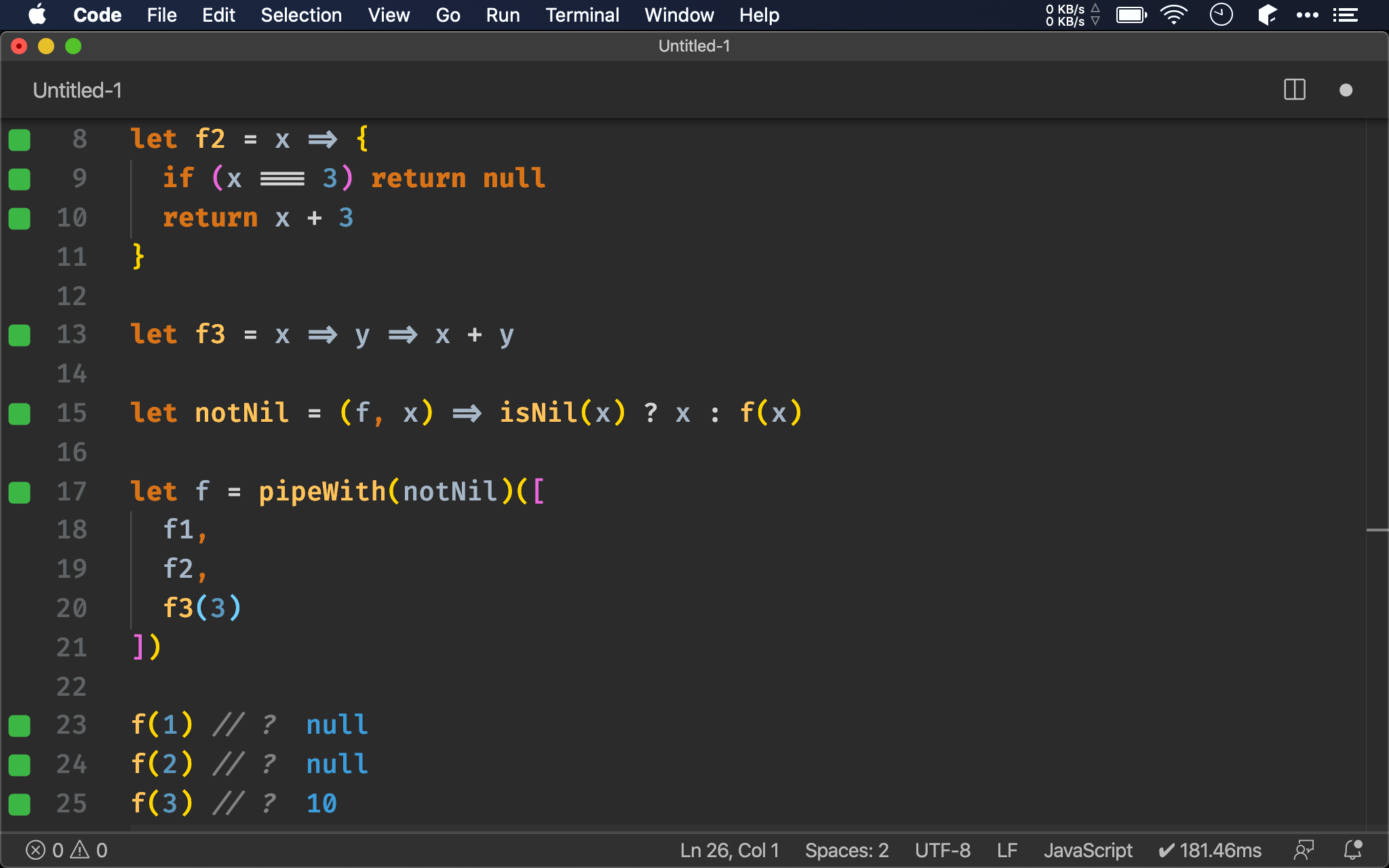The width and height of the screenshot is (1389, 868).
Task: Open the View menu
Action: pyautogui.click(x=389, y=15)
